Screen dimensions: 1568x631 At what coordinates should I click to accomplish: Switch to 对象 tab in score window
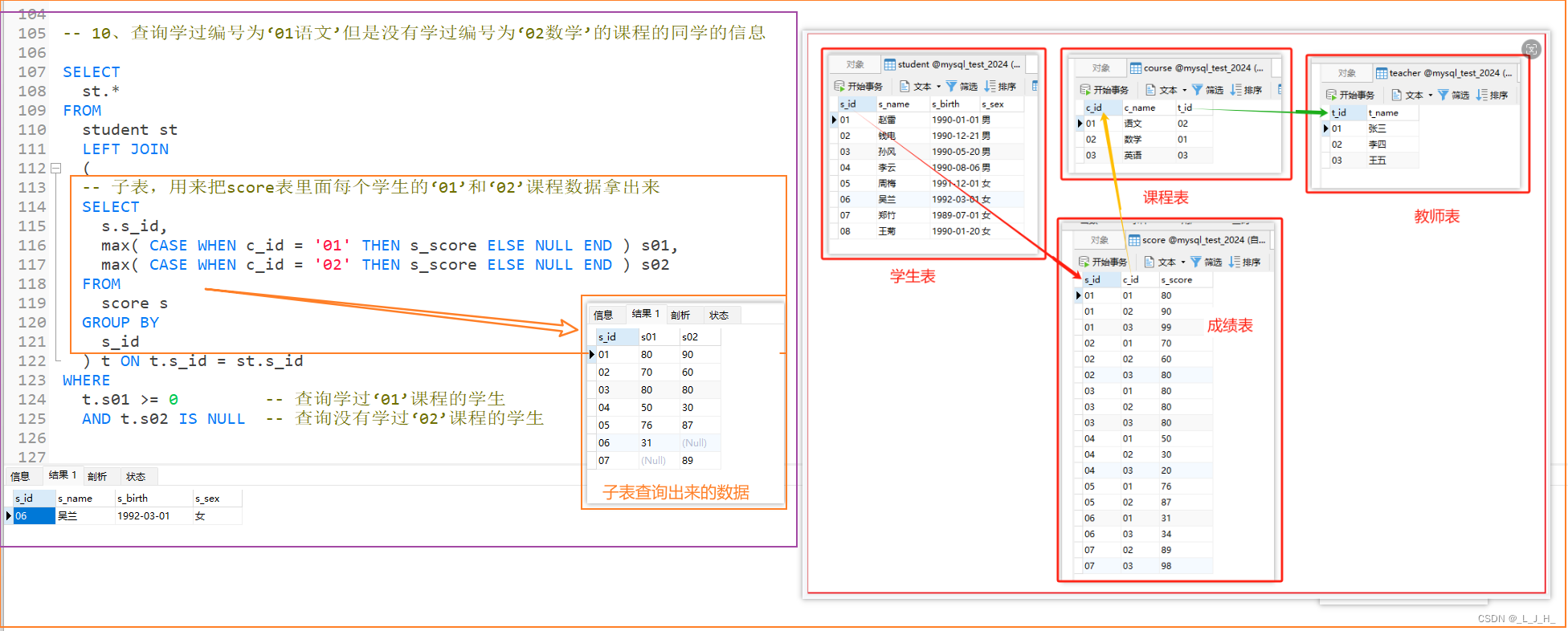(x=1099, y=240)
